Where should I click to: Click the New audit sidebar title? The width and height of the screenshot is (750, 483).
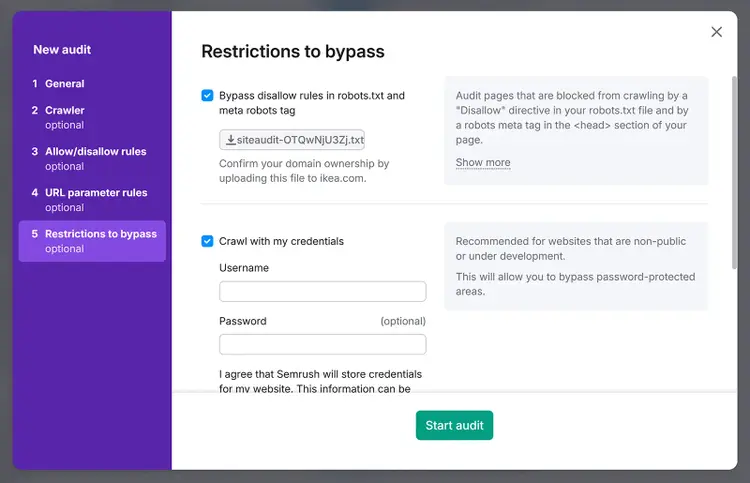click(x=62, y=50)
